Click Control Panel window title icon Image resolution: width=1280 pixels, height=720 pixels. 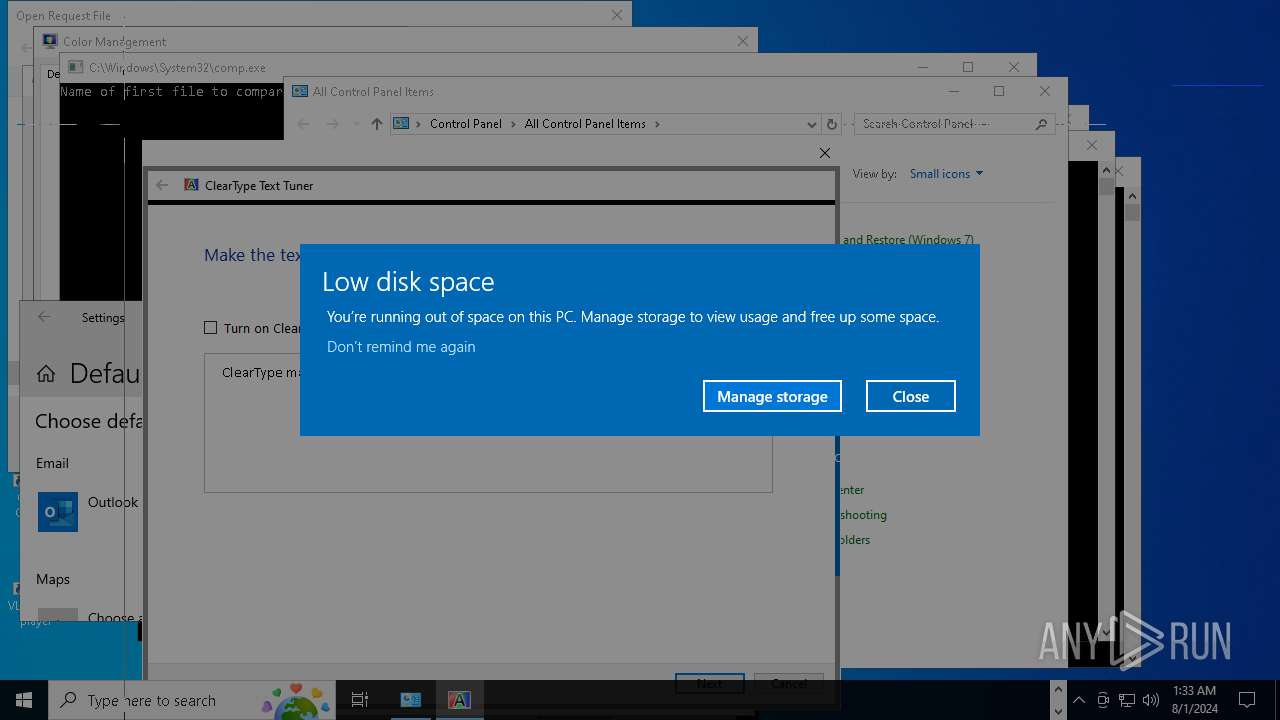(x=299, y=91)
